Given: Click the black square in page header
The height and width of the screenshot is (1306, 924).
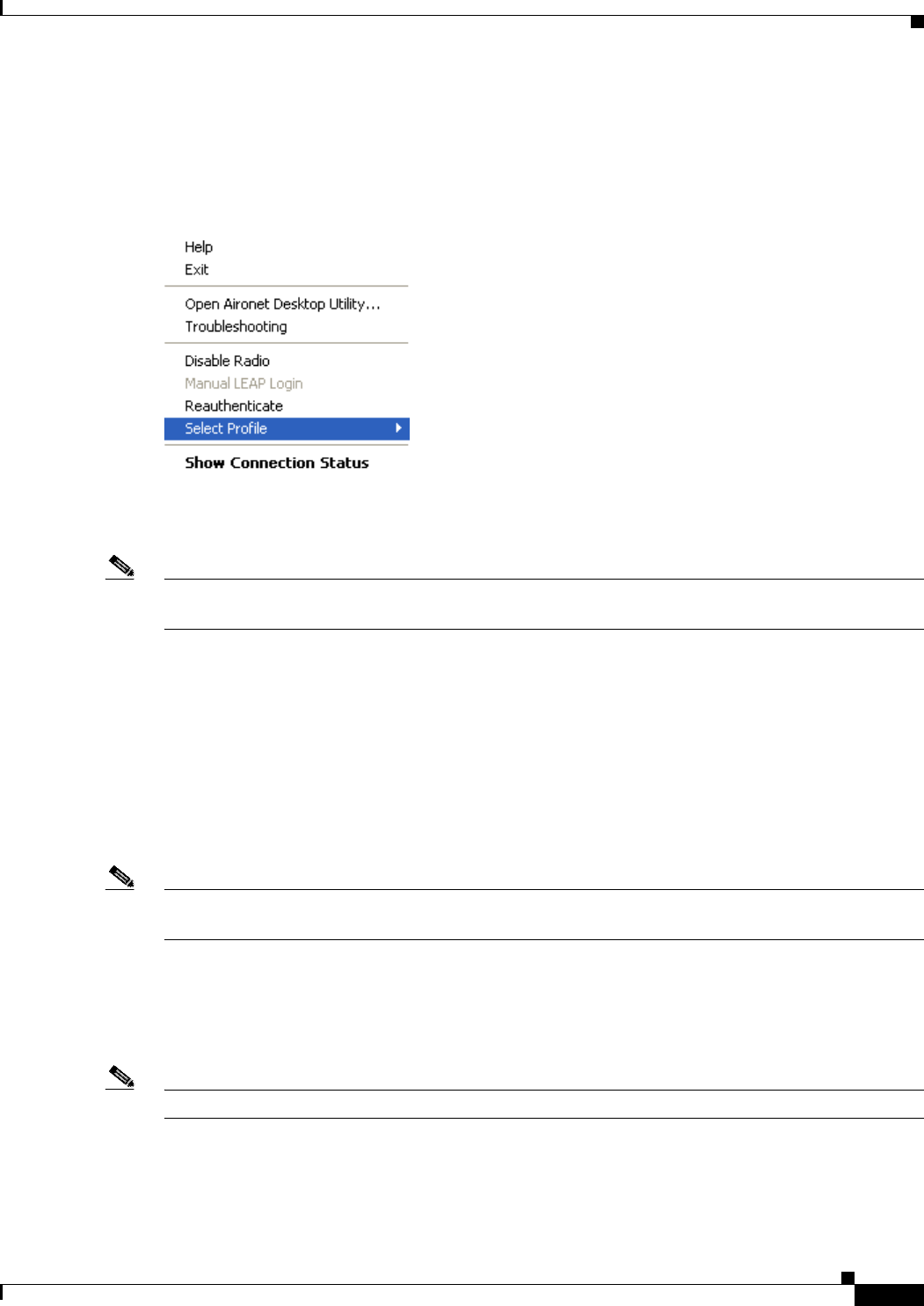Looking at the screenshot, I should tap(917, 22).
